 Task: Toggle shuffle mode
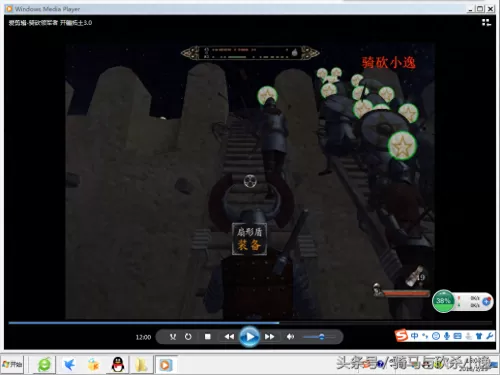point(173,337)
